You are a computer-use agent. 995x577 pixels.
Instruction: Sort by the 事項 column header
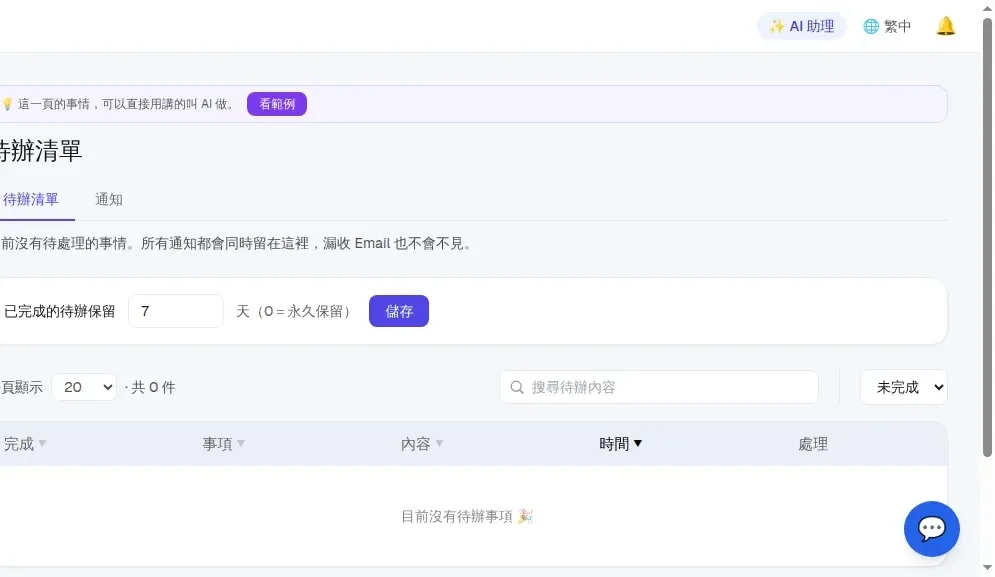pos(223,444)
